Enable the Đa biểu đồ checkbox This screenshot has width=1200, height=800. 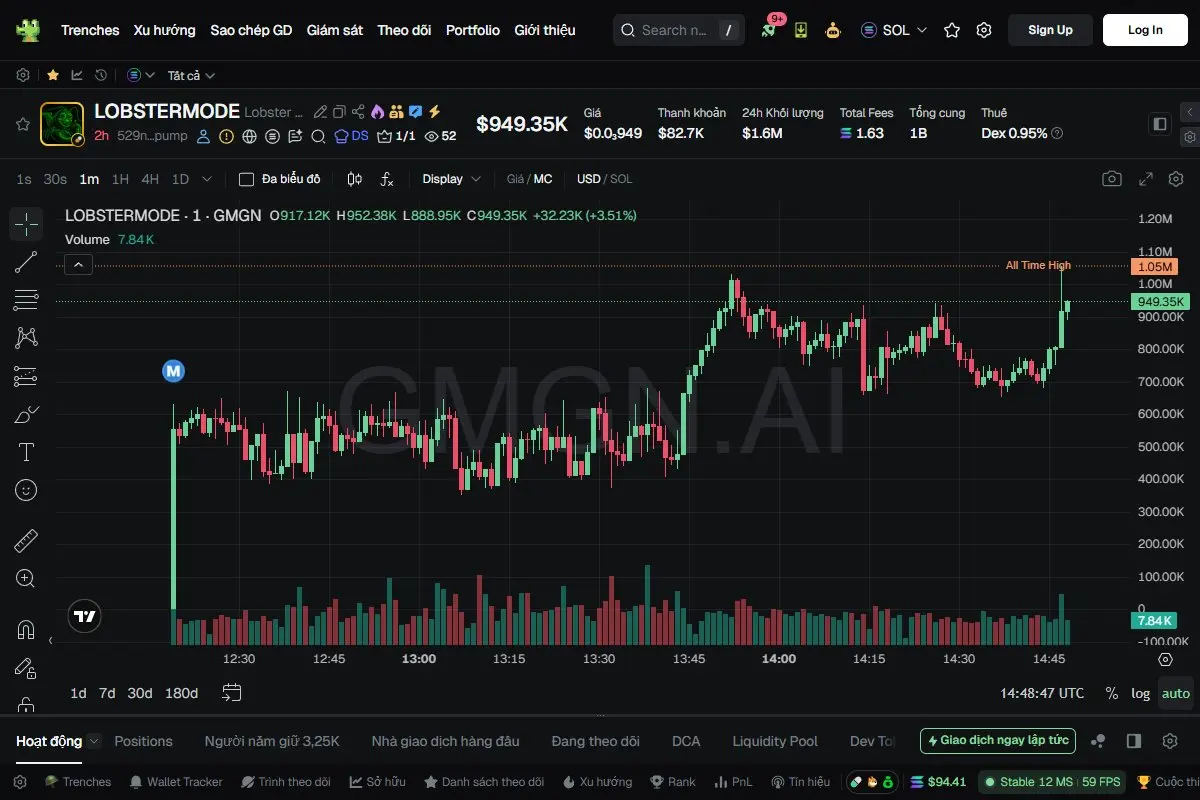(246, 179)
